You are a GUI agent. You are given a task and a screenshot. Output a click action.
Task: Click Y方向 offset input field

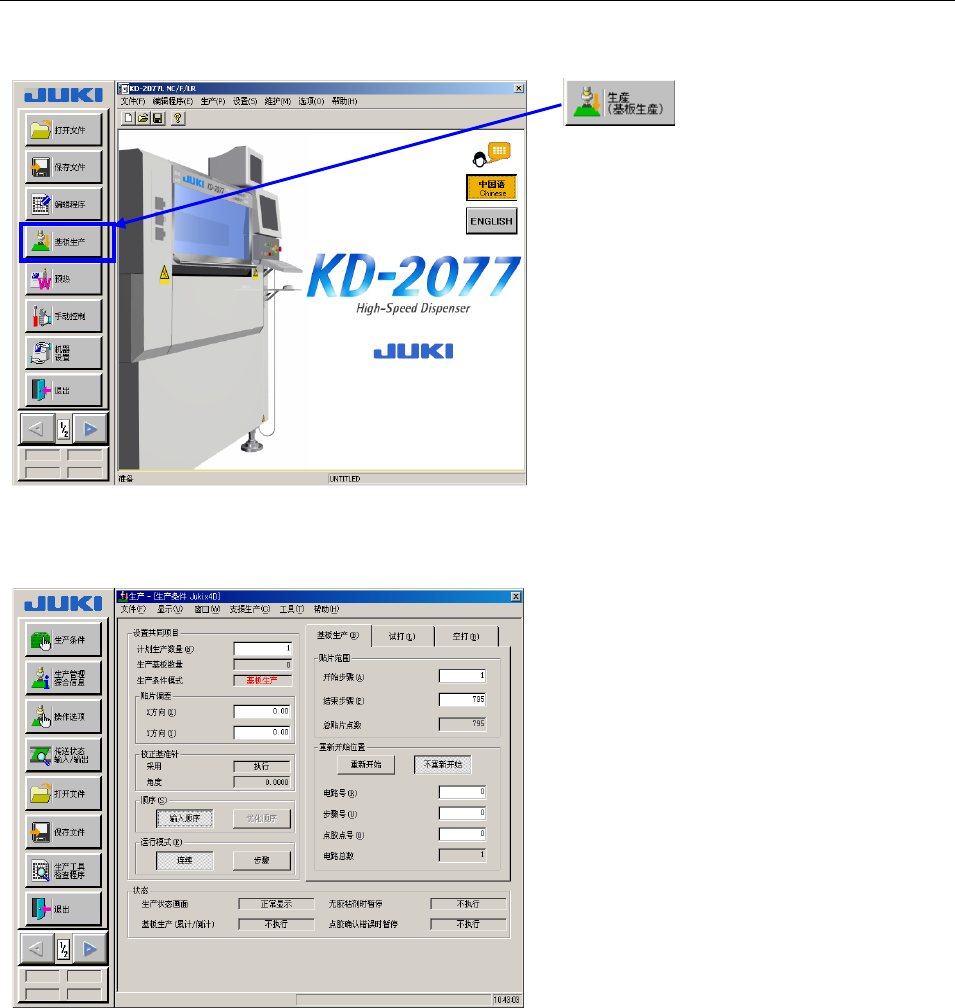[x=263, y=732]
